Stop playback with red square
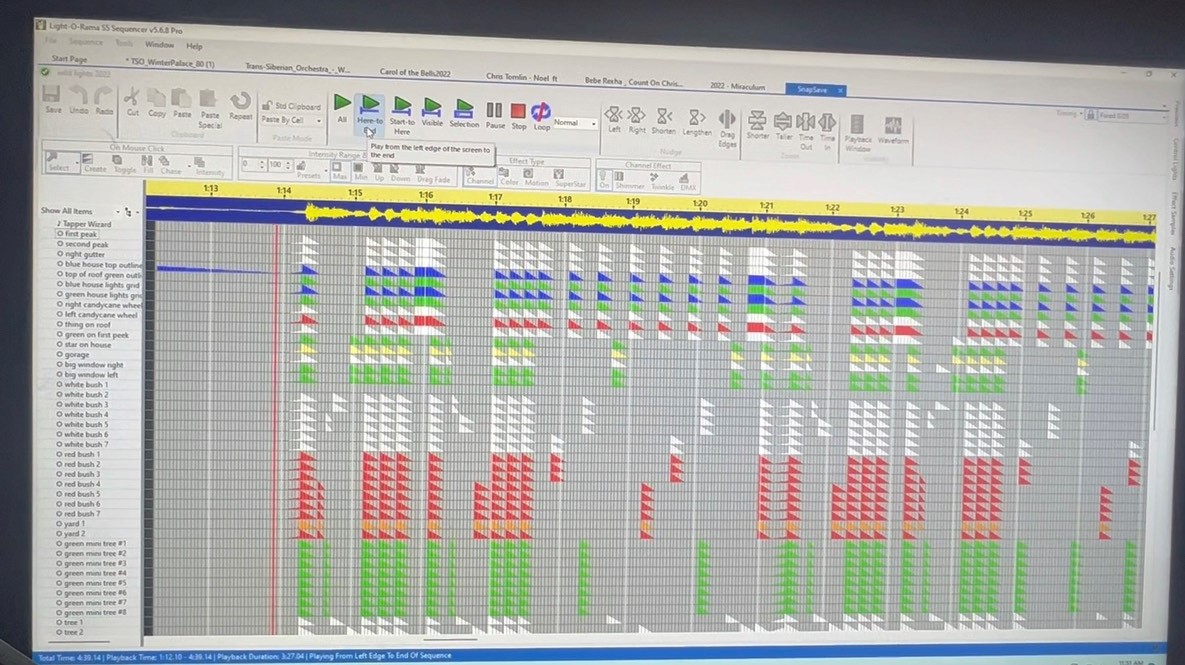 (518, 116)
